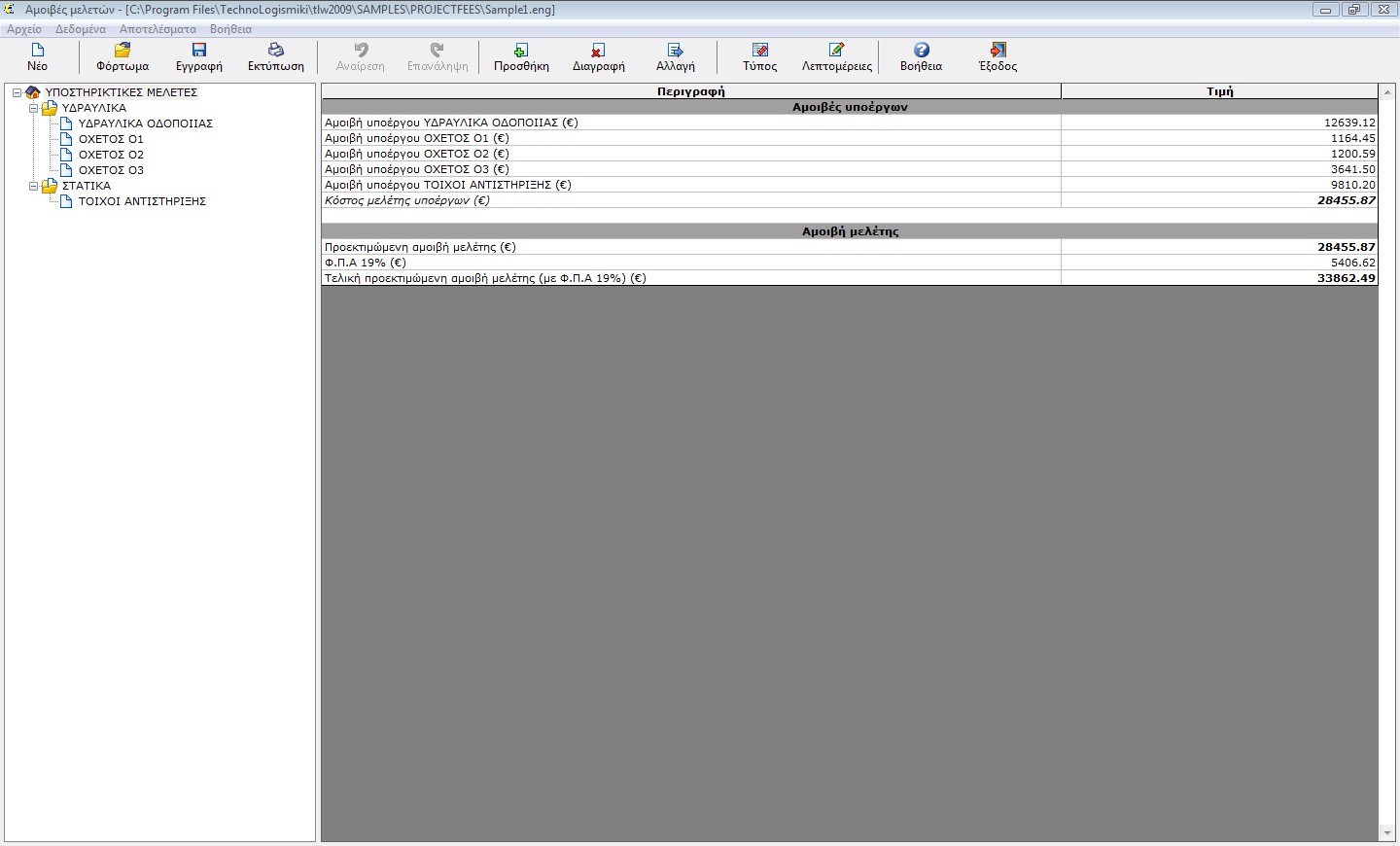Open the Βοήθεια menu in the menu bar
The width and height of the screenshot is (1400, 846).
click(230, 29)
